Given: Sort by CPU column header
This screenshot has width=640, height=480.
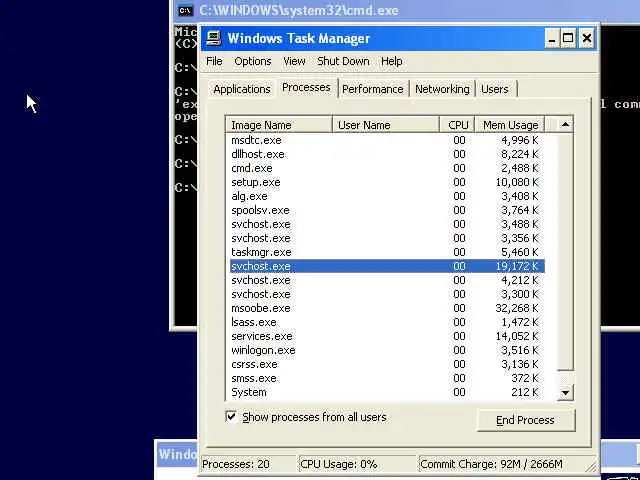Looking at the screenshot, I should [457, 125].
